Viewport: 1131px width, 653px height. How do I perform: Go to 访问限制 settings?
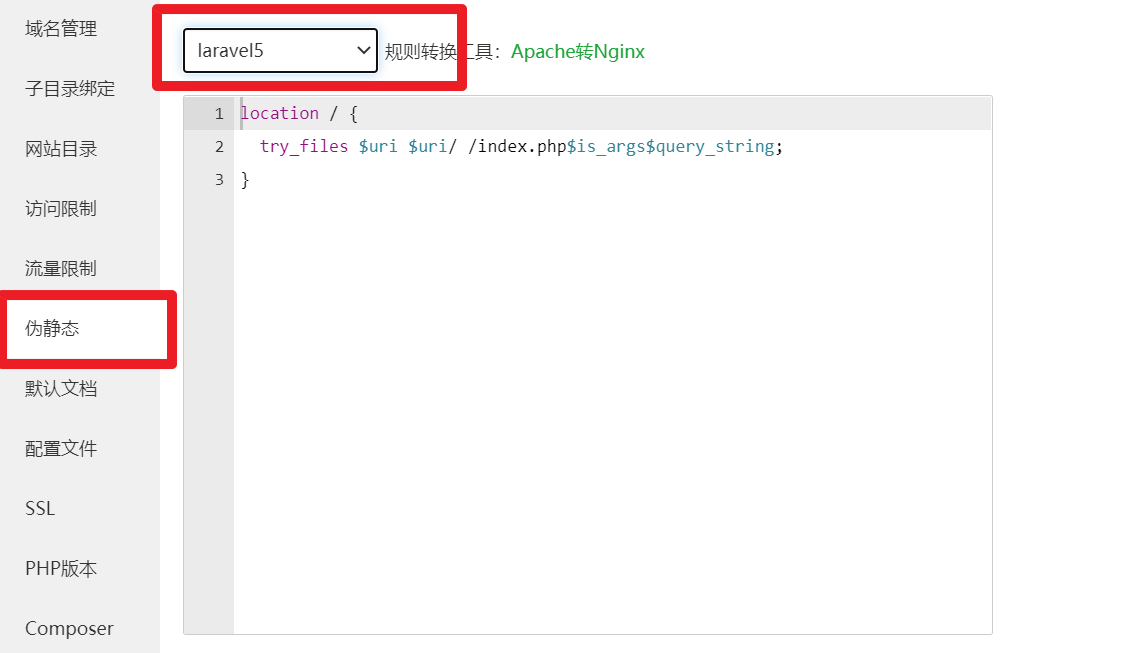coord(61,209)
